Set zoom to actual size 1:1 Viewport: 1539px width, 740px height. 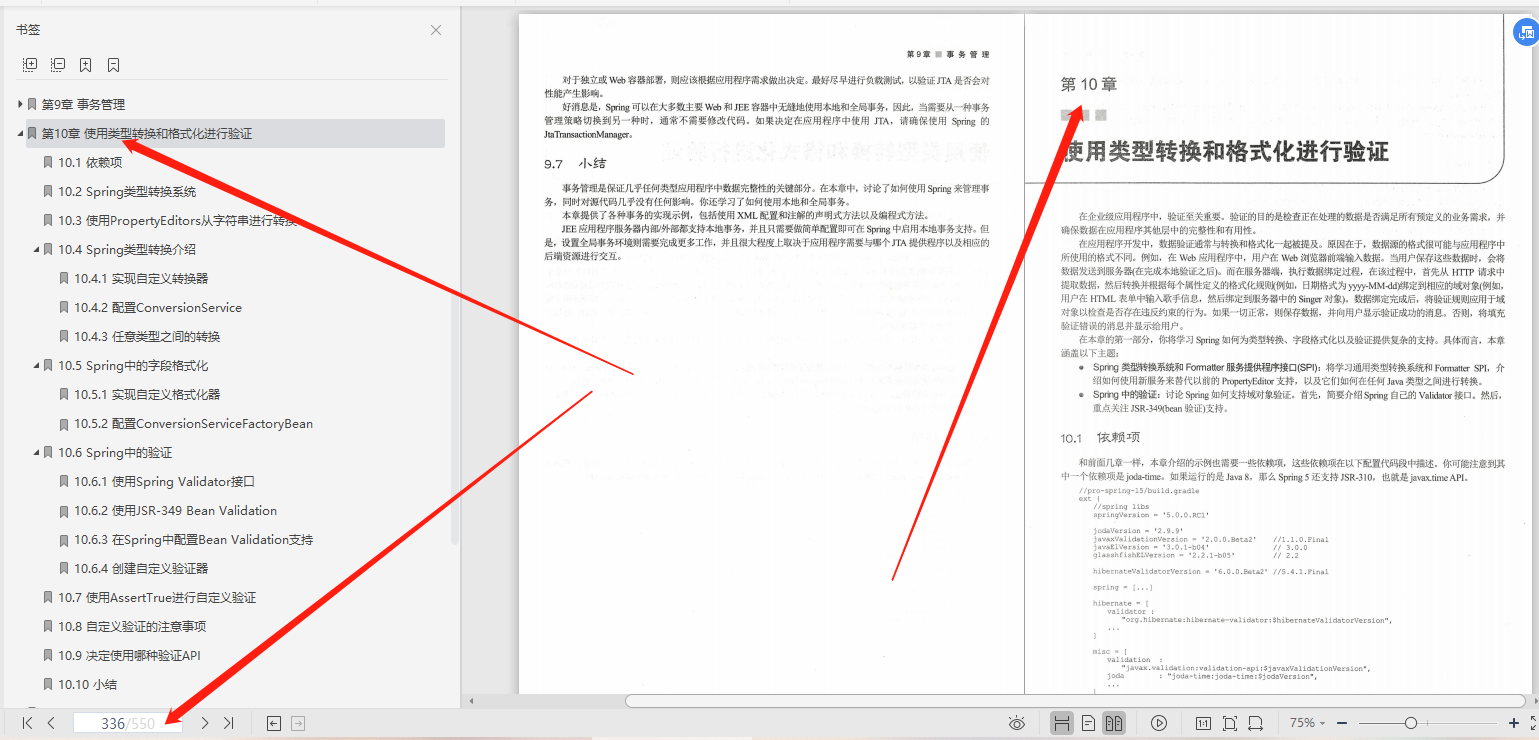(1204, 723)
